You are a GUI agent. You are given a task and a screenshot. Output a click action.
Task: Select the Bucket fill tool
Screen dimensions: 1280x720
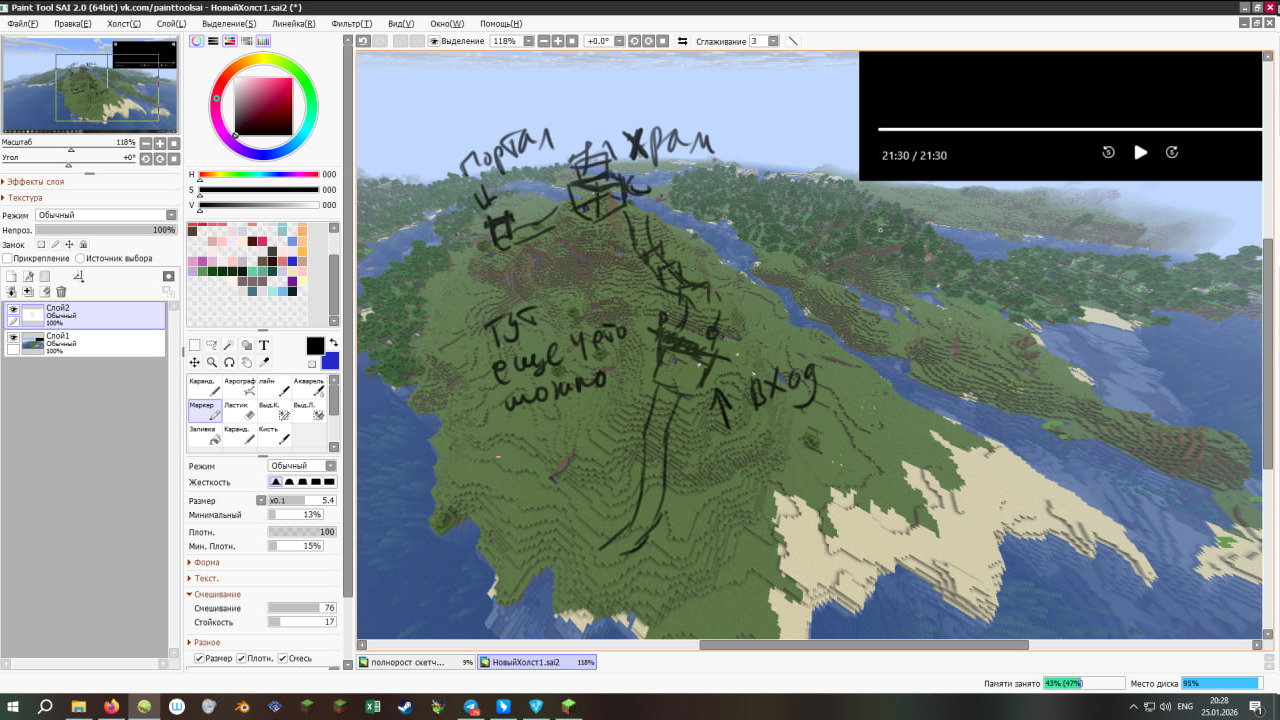[x=205, y=435]
